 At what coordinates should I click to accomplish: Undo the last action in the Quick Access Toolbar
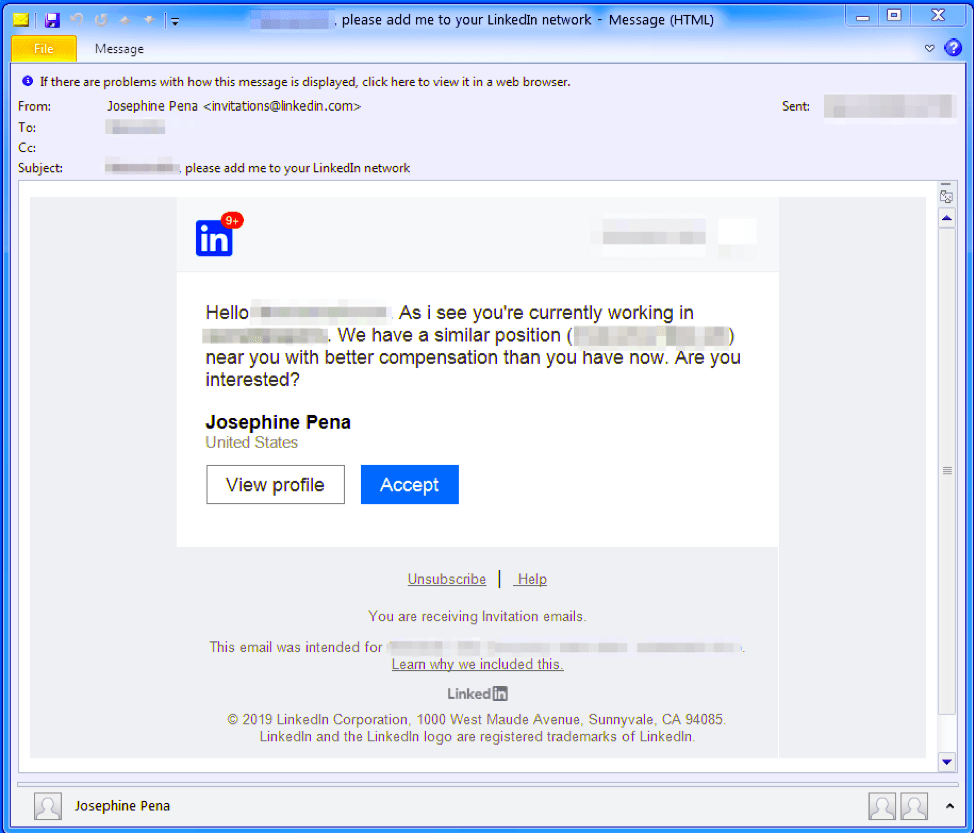pyautogui.click(x=75, y=20)
